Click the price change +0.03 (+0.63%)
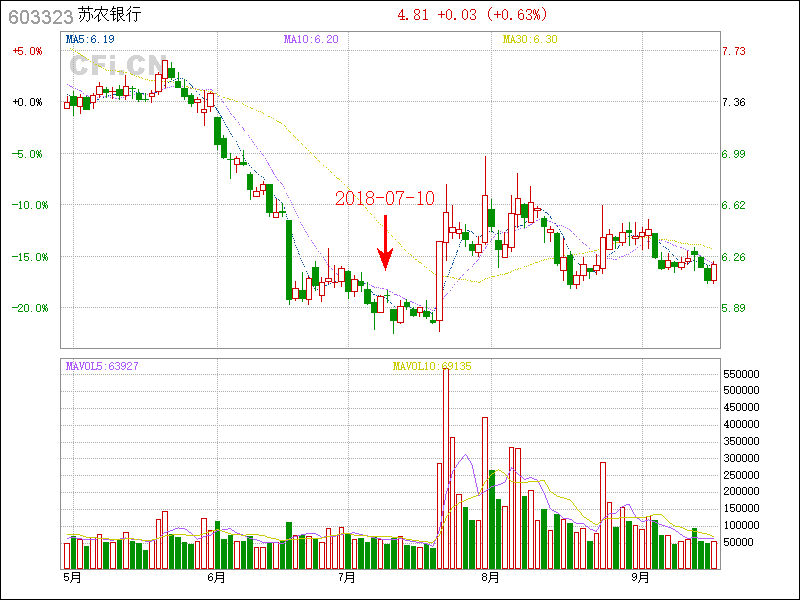 (x=492, y=14)
